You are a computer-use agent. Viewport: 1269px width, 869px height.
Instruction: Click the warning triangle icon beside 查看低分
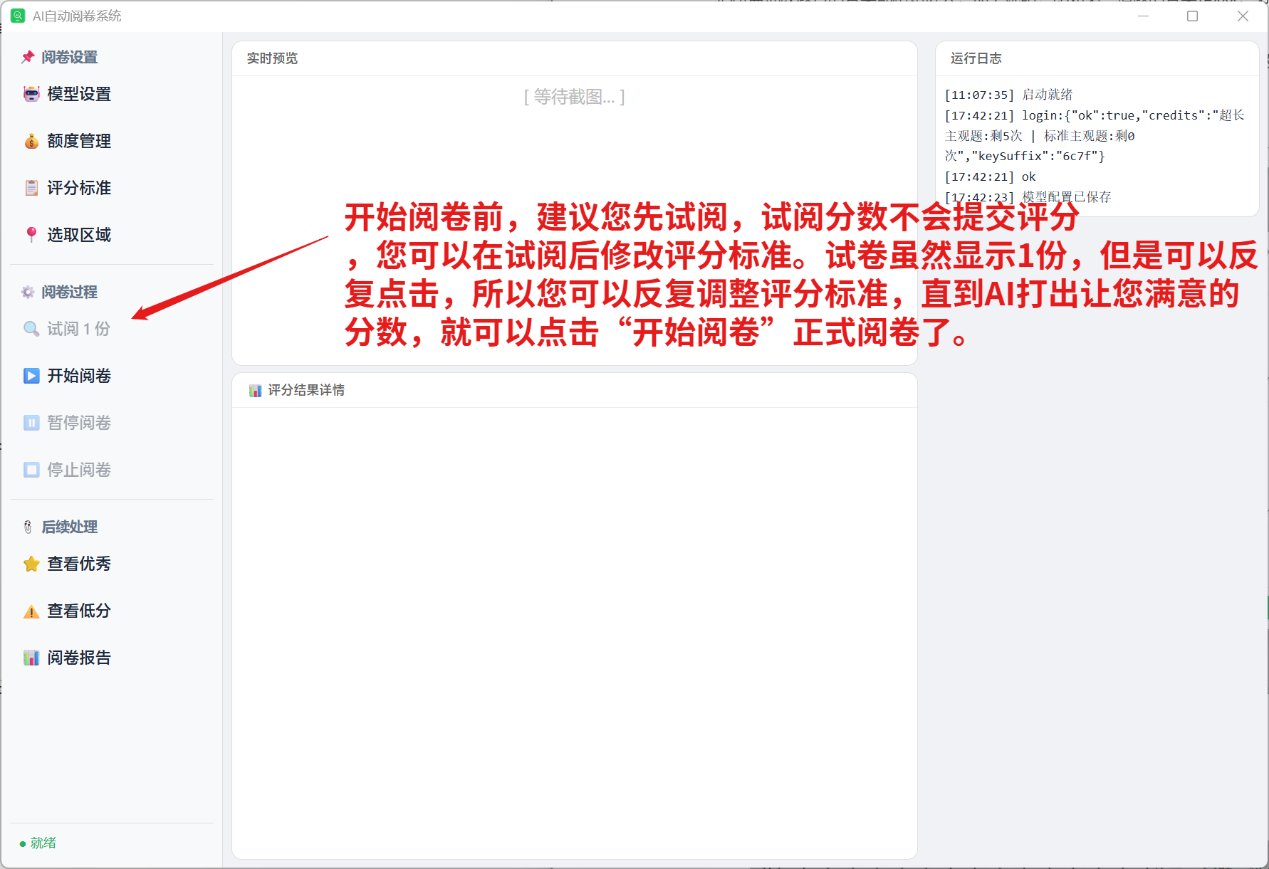[31, 611]
